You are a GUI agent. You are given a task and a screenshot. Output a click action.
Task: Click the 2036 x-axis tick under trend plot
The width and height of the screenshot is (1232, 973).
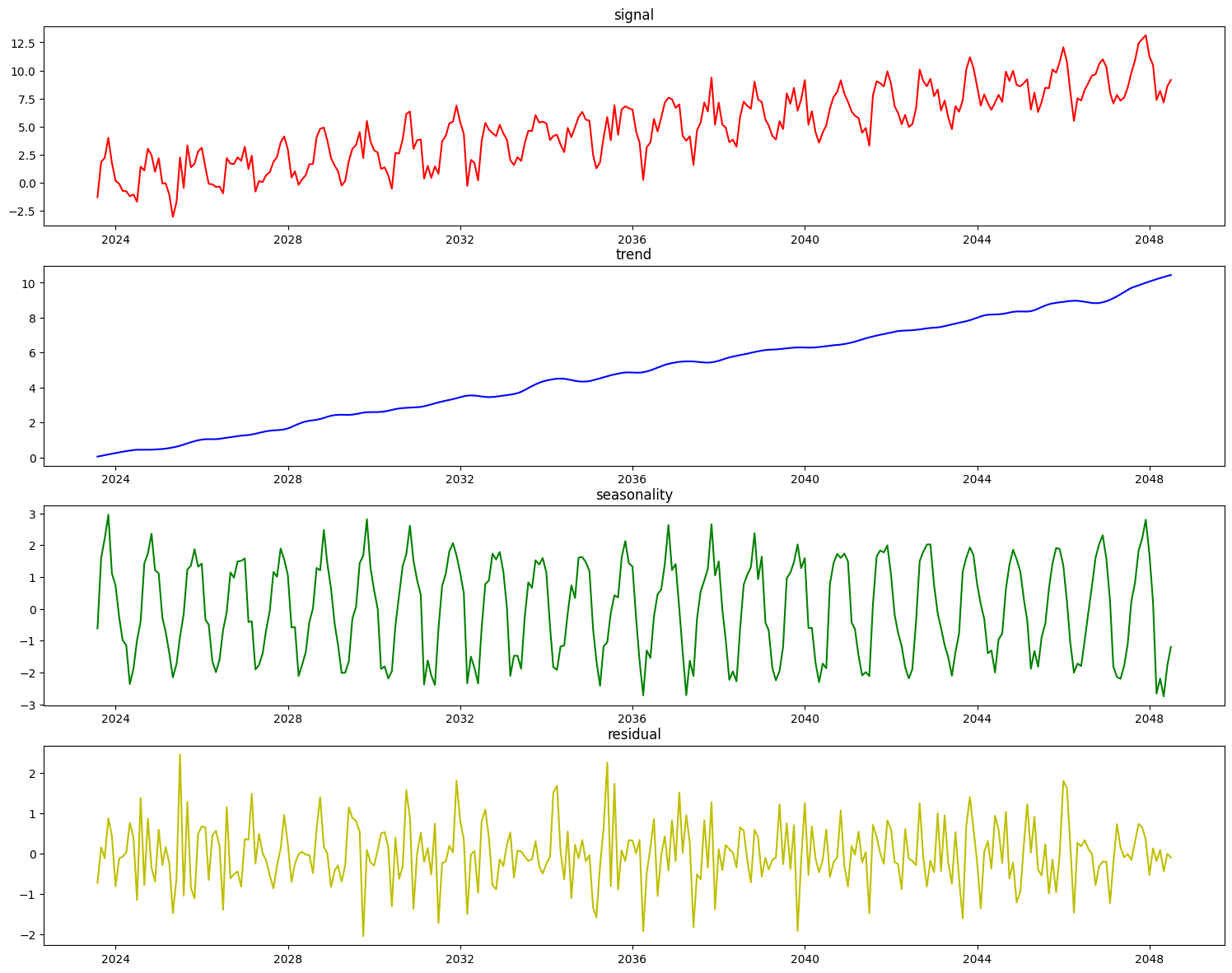coord(632,479)
